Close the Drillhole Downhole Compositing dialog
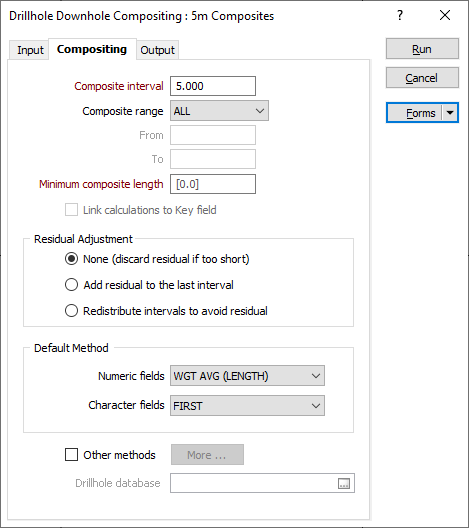This screenshot has height=528, width=470. 445,15
